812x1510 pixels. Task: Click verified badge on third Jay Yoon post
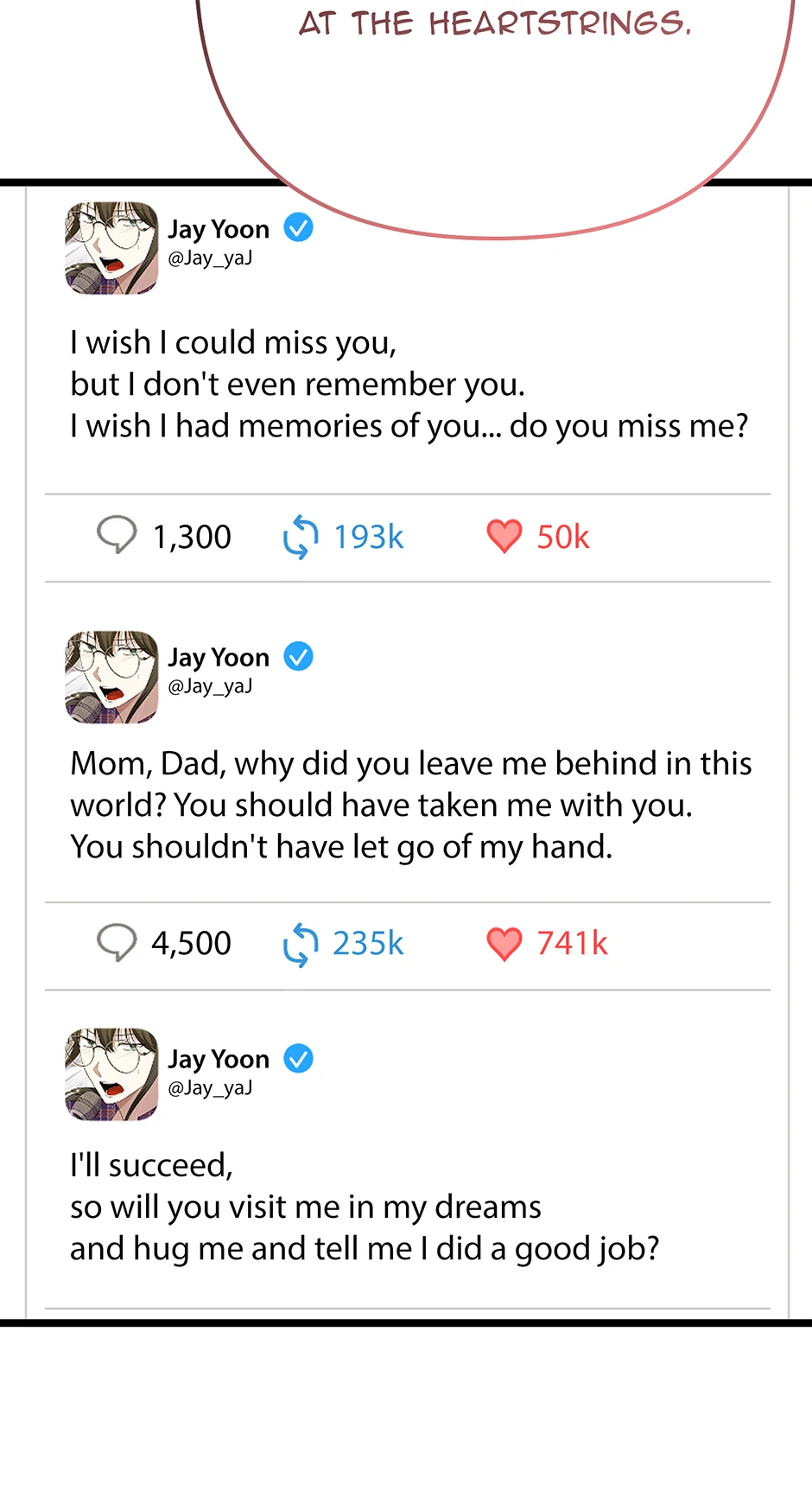299,1058
